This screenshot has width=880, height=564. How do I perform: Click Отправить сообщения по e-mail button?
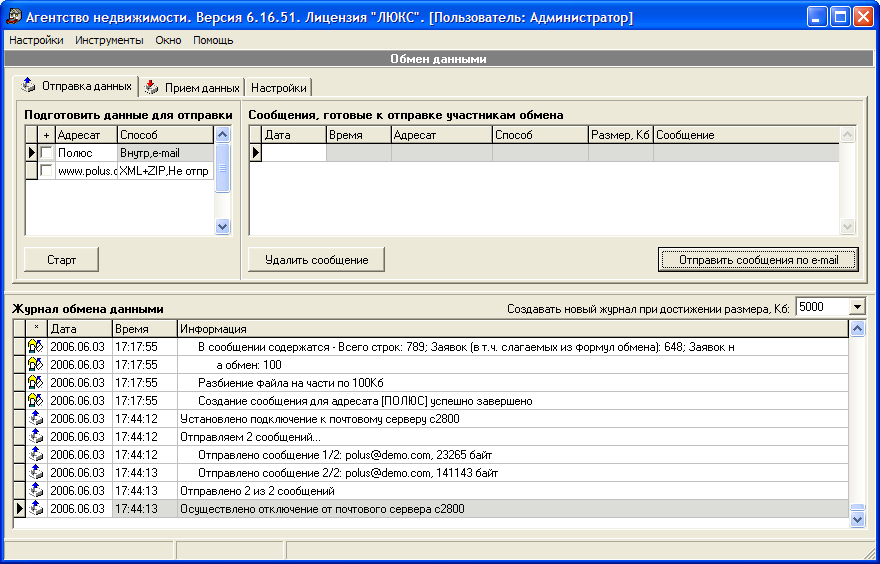pyautogui.click(x=758, y=260)
